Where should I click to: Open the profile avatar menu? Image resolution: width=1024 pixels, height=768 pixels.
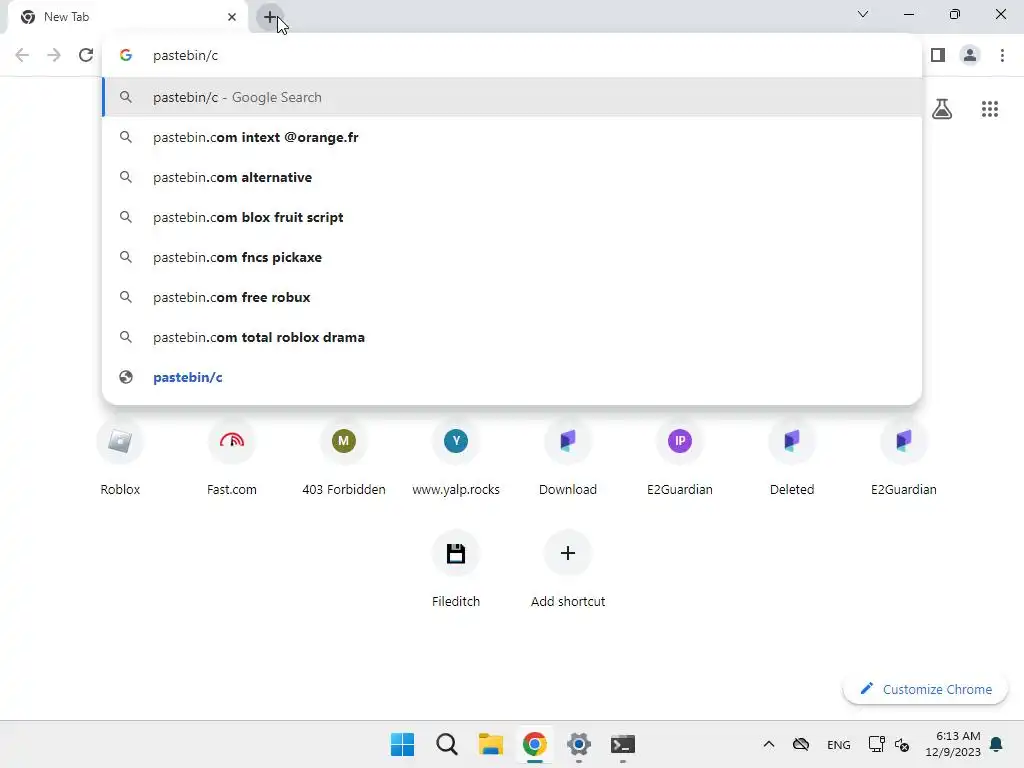(970, 56)
